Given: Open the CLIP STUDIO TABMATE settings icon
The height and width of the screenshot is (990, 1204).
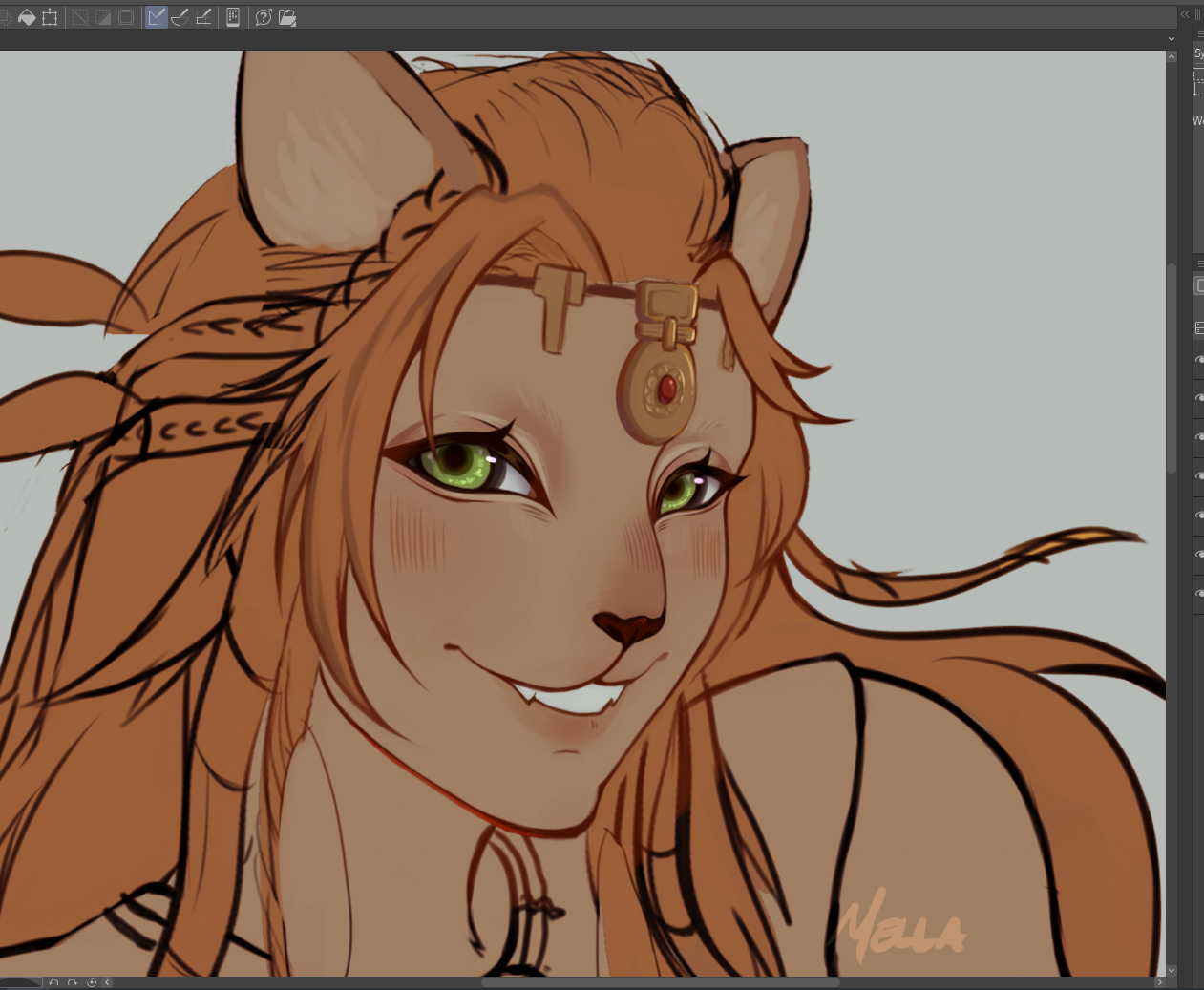Looking at the screenshot, I should (x=233, y=17).
